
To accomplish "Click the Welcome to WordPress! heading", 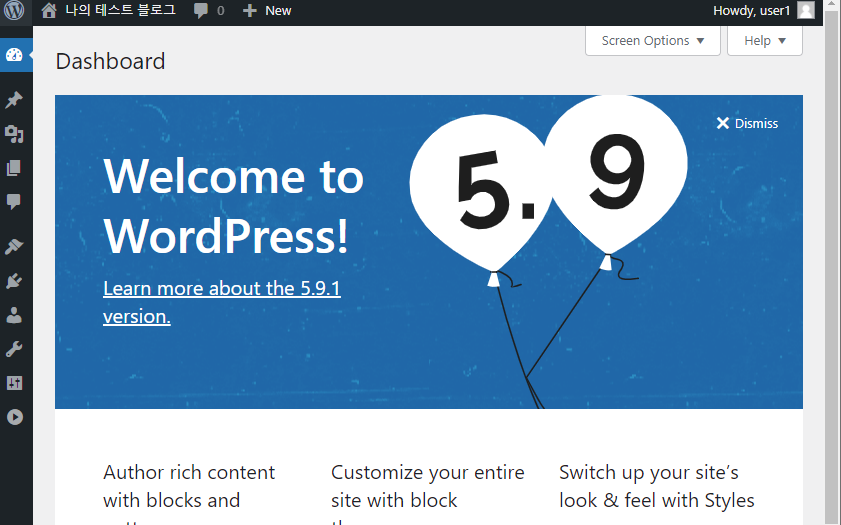I will pyautogui.click(x=233, y=206).
